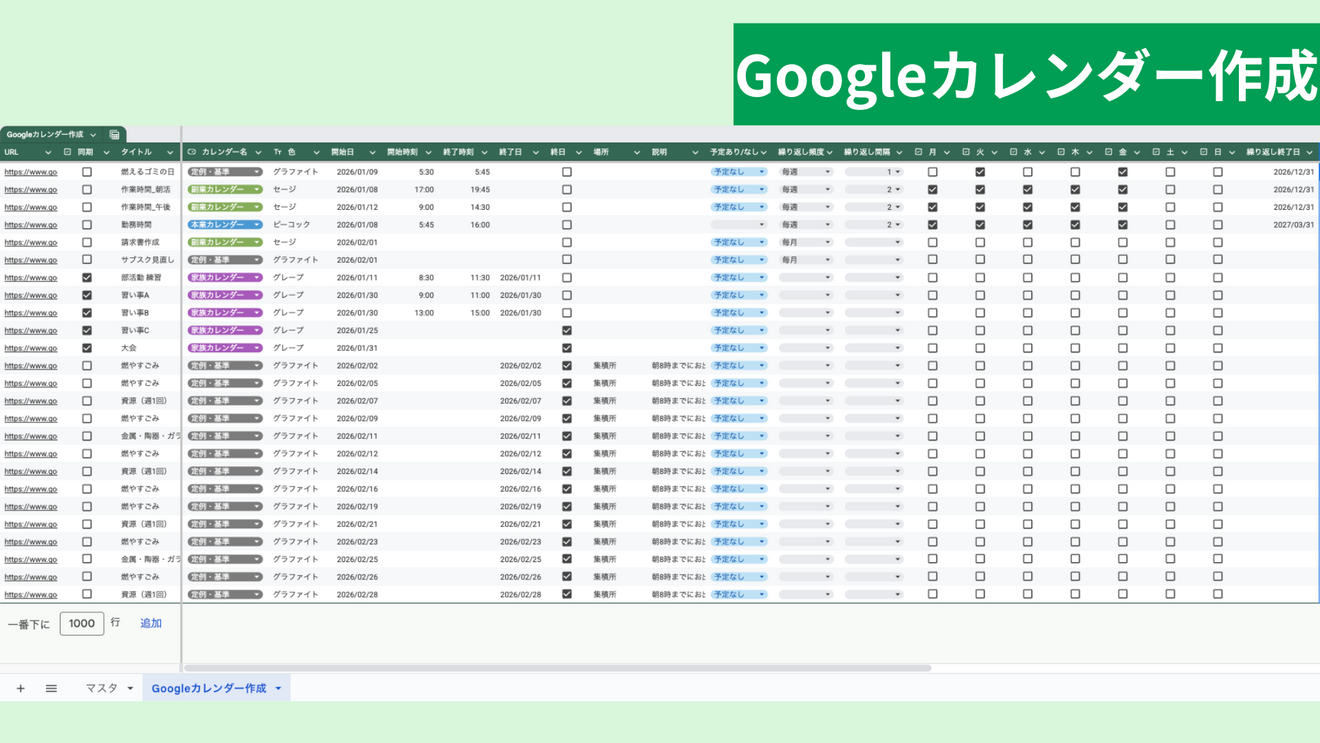Image resolution: width=1320 pixels, height=743 pixels.
Task: Open 繰り返し間隔 dropdown for 燃えるゴミの日 row
Action: point(873,172)
